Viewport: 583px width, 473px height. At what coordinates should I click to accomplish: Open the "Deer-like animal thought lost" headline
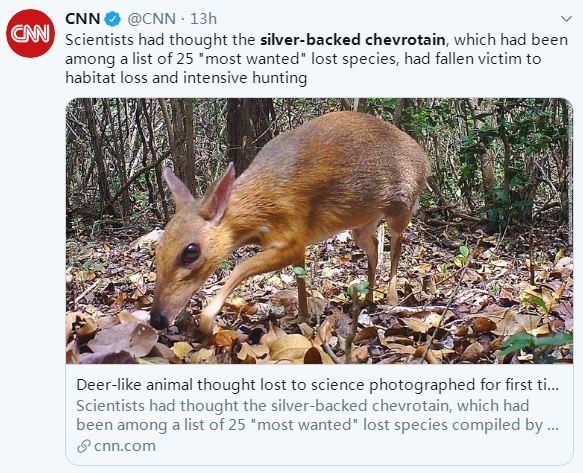(318, 385)
